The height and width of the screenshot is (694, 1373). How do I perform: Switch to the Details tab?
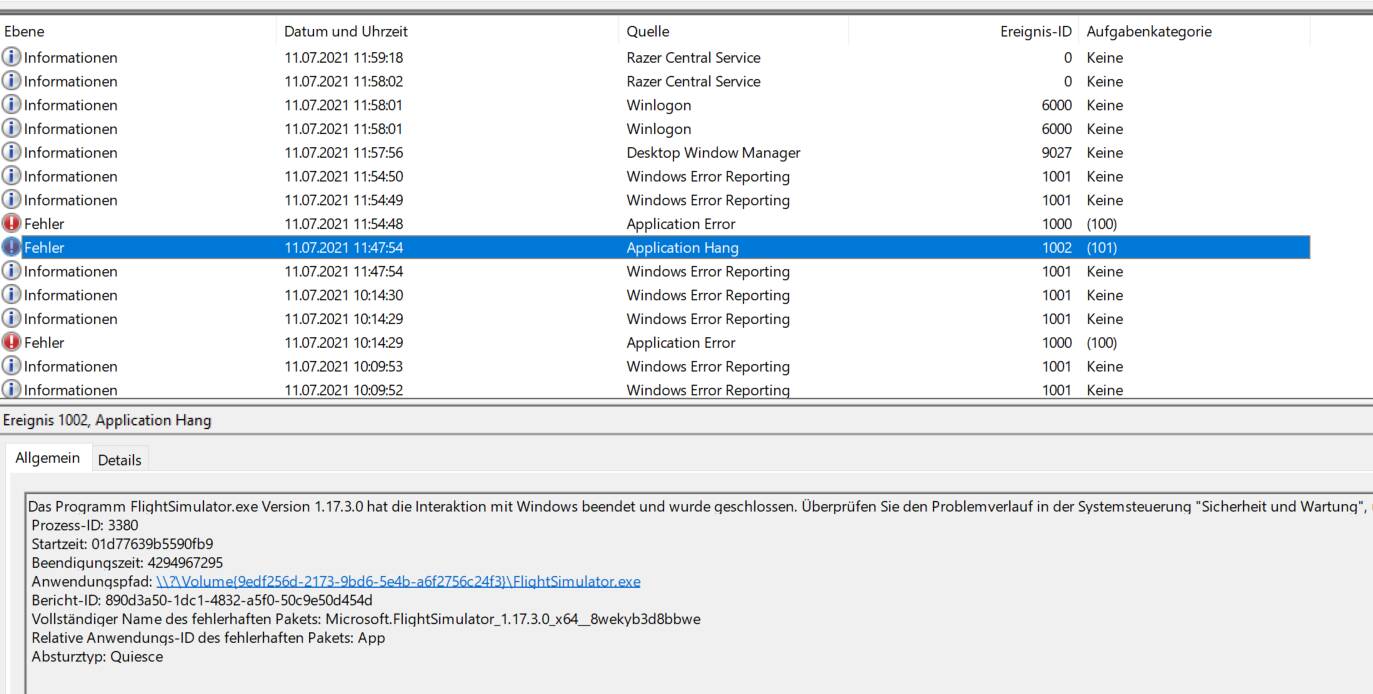coord(119,460)
